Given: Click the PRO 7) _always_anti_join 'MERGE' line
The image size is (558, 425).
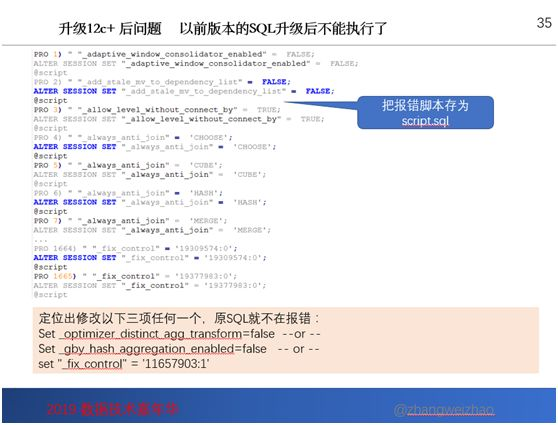Looking at the screenshot, I should [131, 221].
